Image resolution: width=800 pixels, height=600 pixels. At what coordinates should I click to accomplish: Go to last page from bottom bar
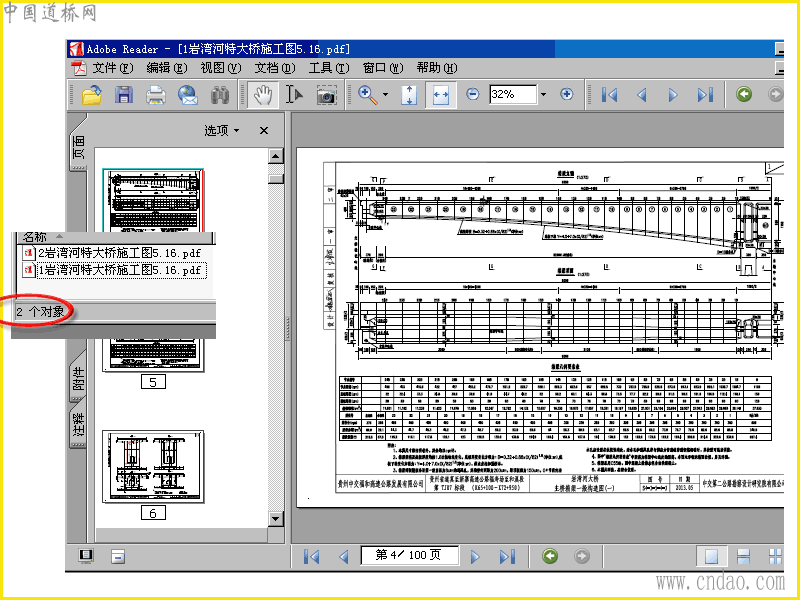[x=507, y=557]
